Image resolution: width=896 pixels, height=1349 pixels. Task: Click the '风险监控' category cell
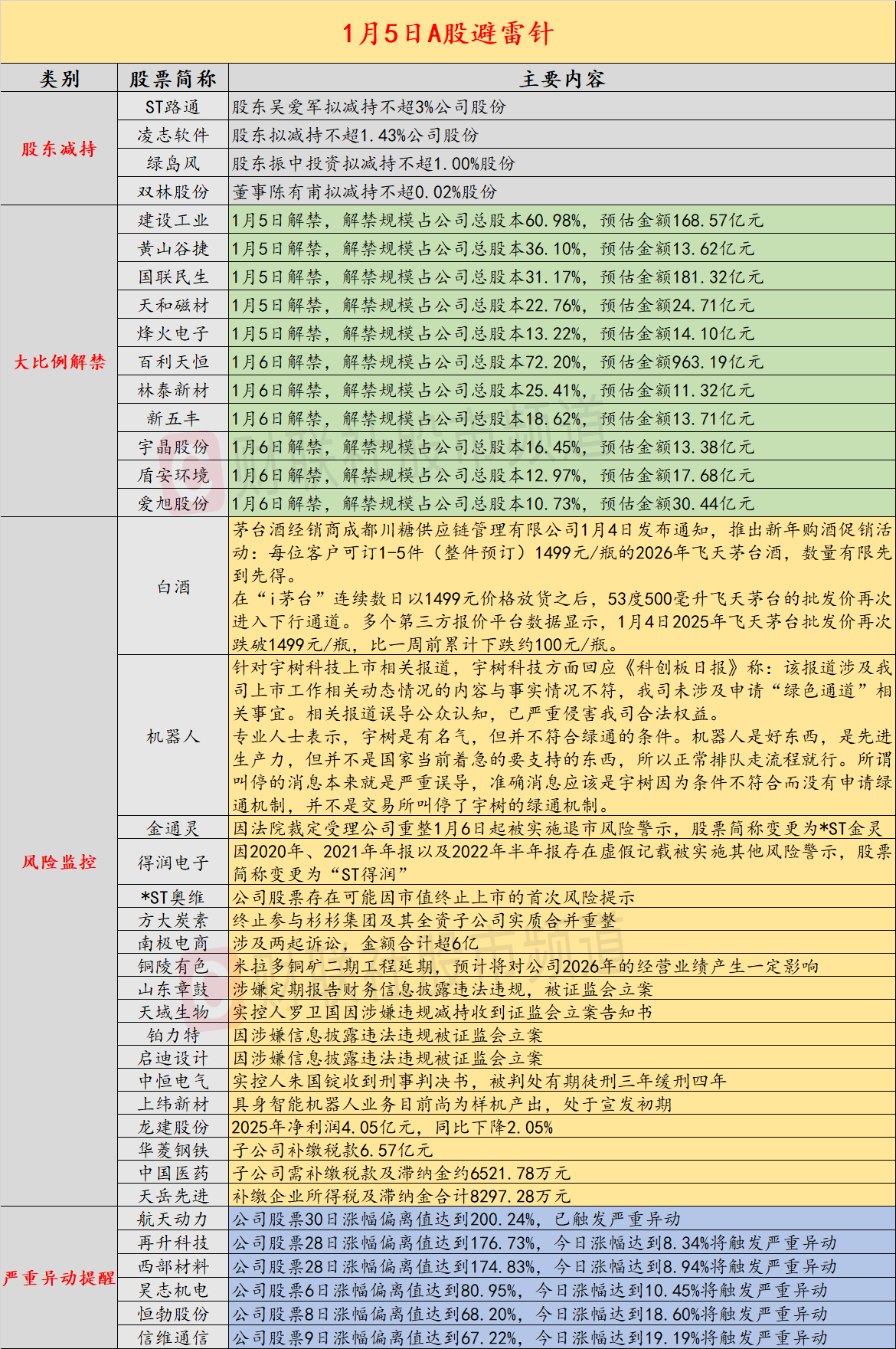coord(59,862)
